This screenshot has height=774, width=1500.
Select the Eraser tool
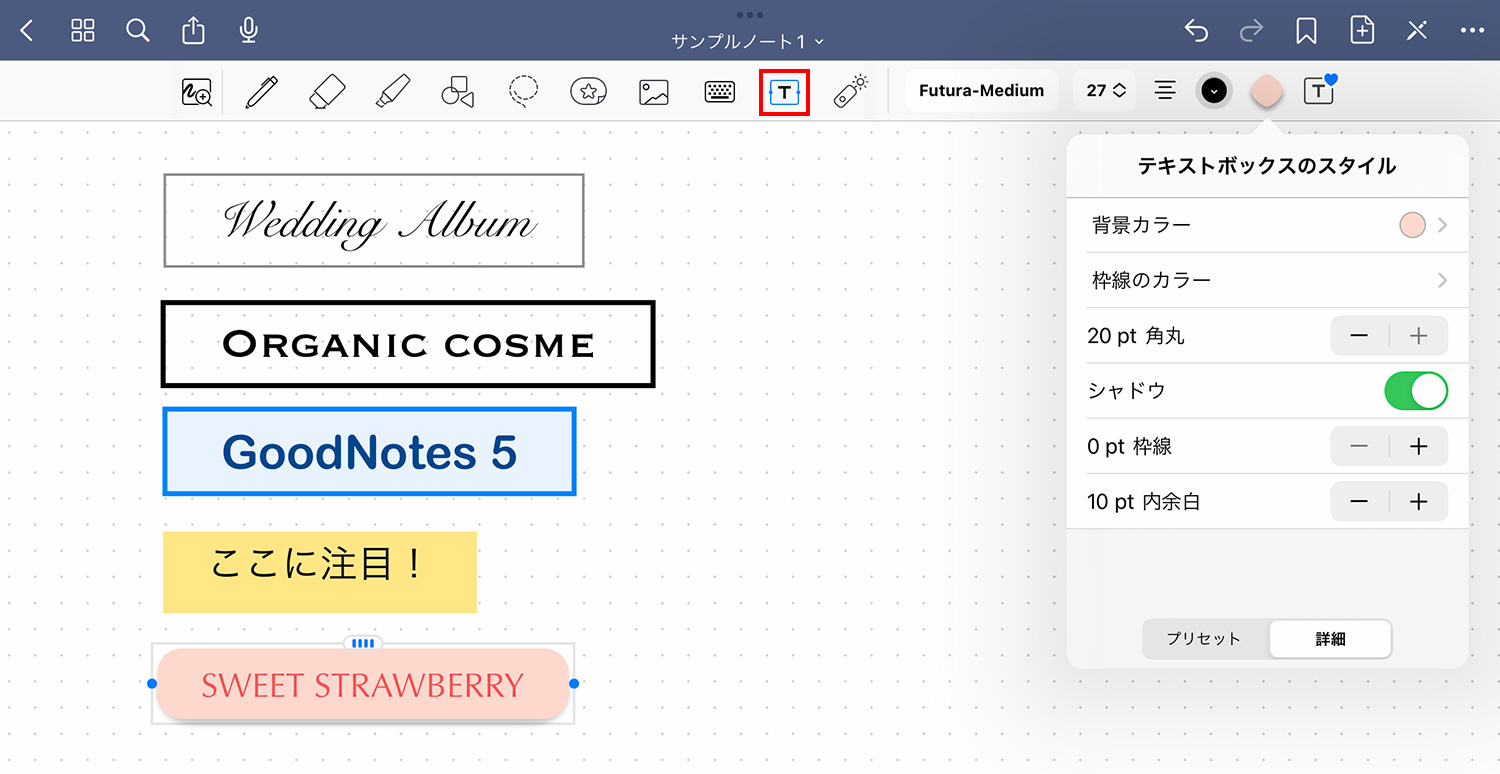326,92
